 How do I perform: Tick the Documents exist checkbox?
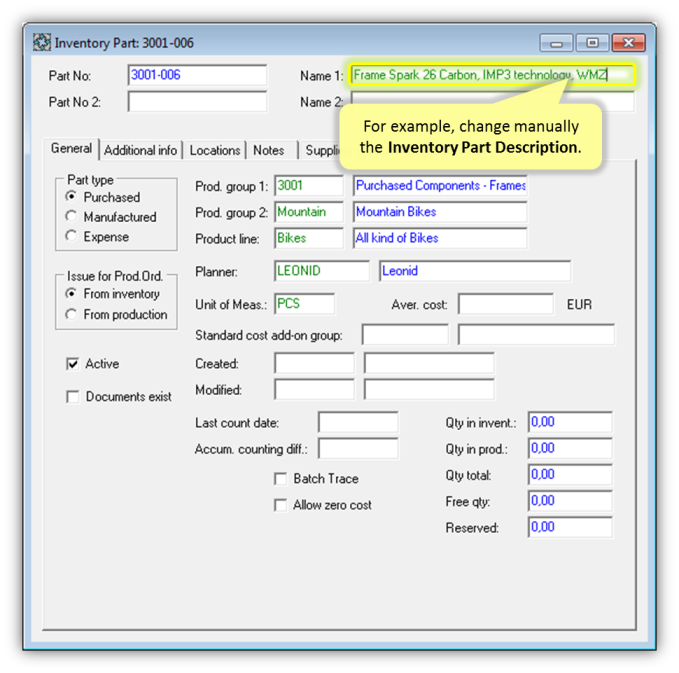point(73,396)
